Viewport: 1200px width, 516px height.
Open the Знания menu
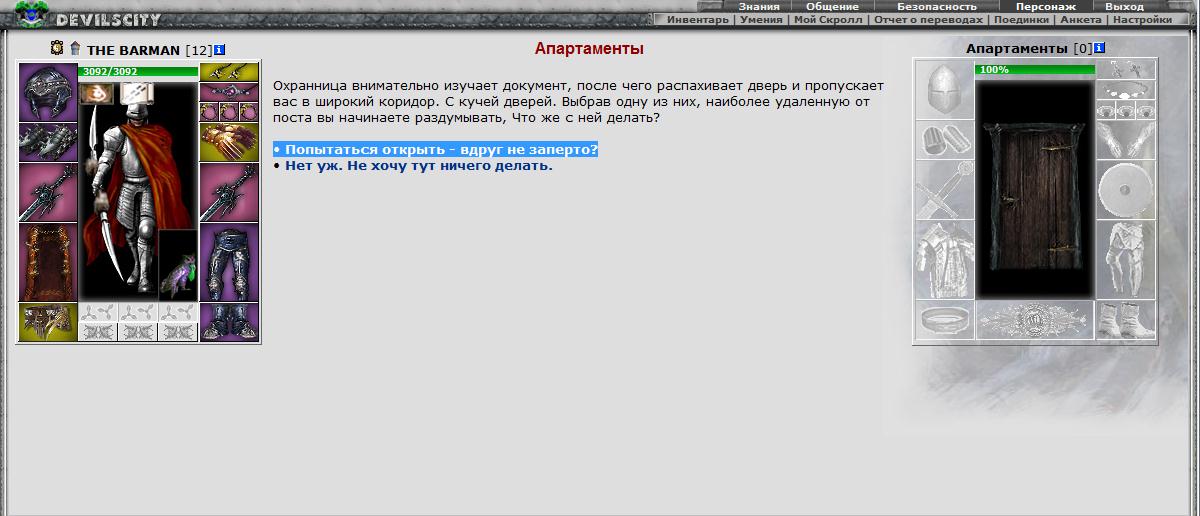click(759, 6)
